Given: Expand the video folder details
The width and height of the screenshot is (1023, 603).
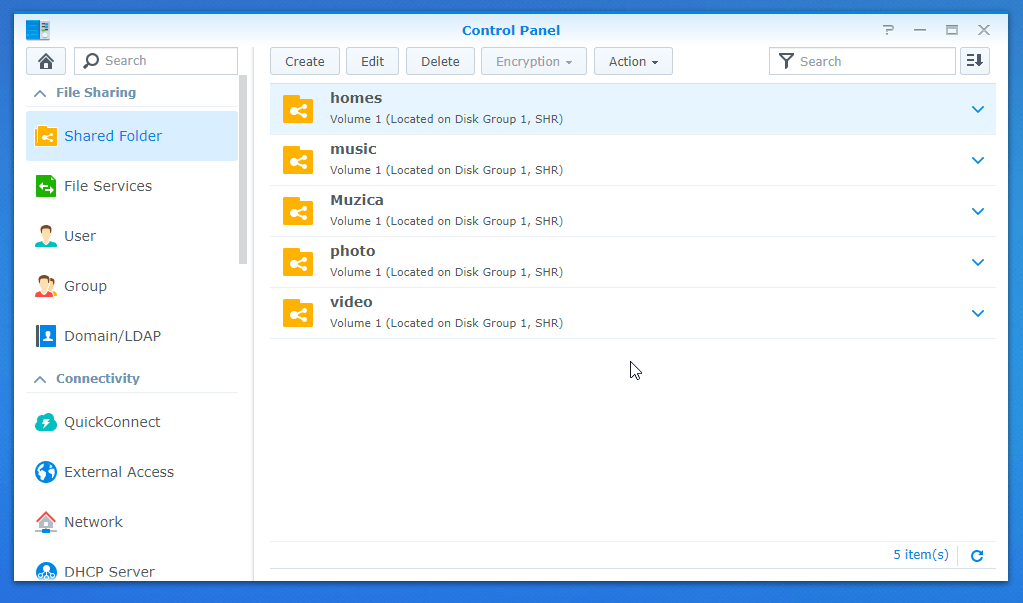Looking at the screenshot, I should 978,313.
